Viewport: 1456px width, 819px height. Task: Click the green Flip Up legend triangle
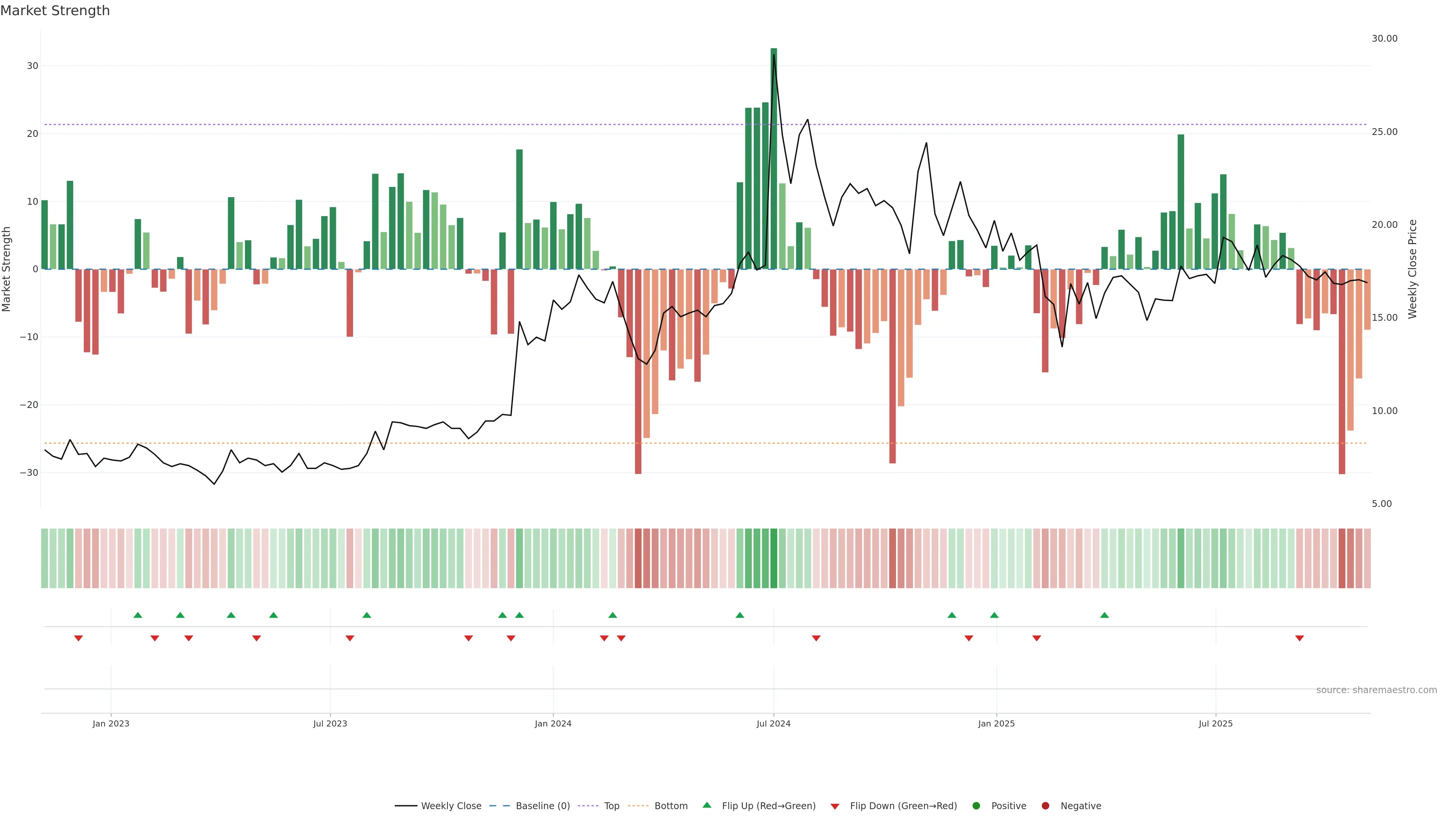point(706,805)
